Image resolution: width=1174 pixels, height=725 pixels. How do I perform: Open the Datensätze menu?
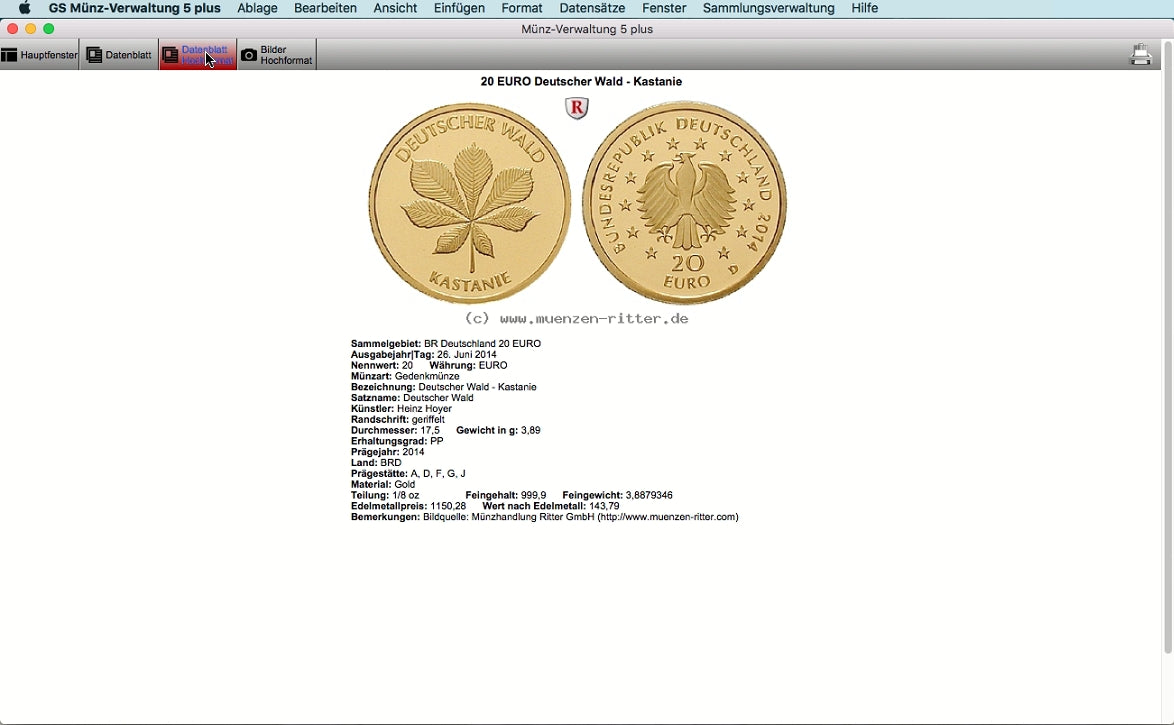click(592, 8)
